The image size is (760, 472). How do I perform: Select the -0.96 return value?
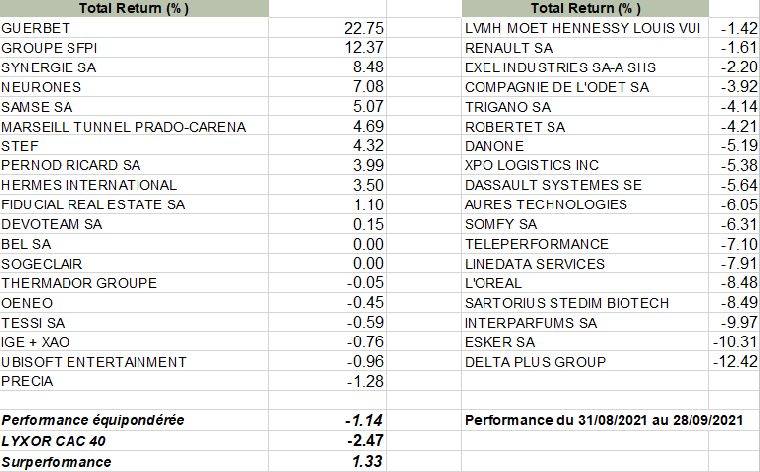365,362
